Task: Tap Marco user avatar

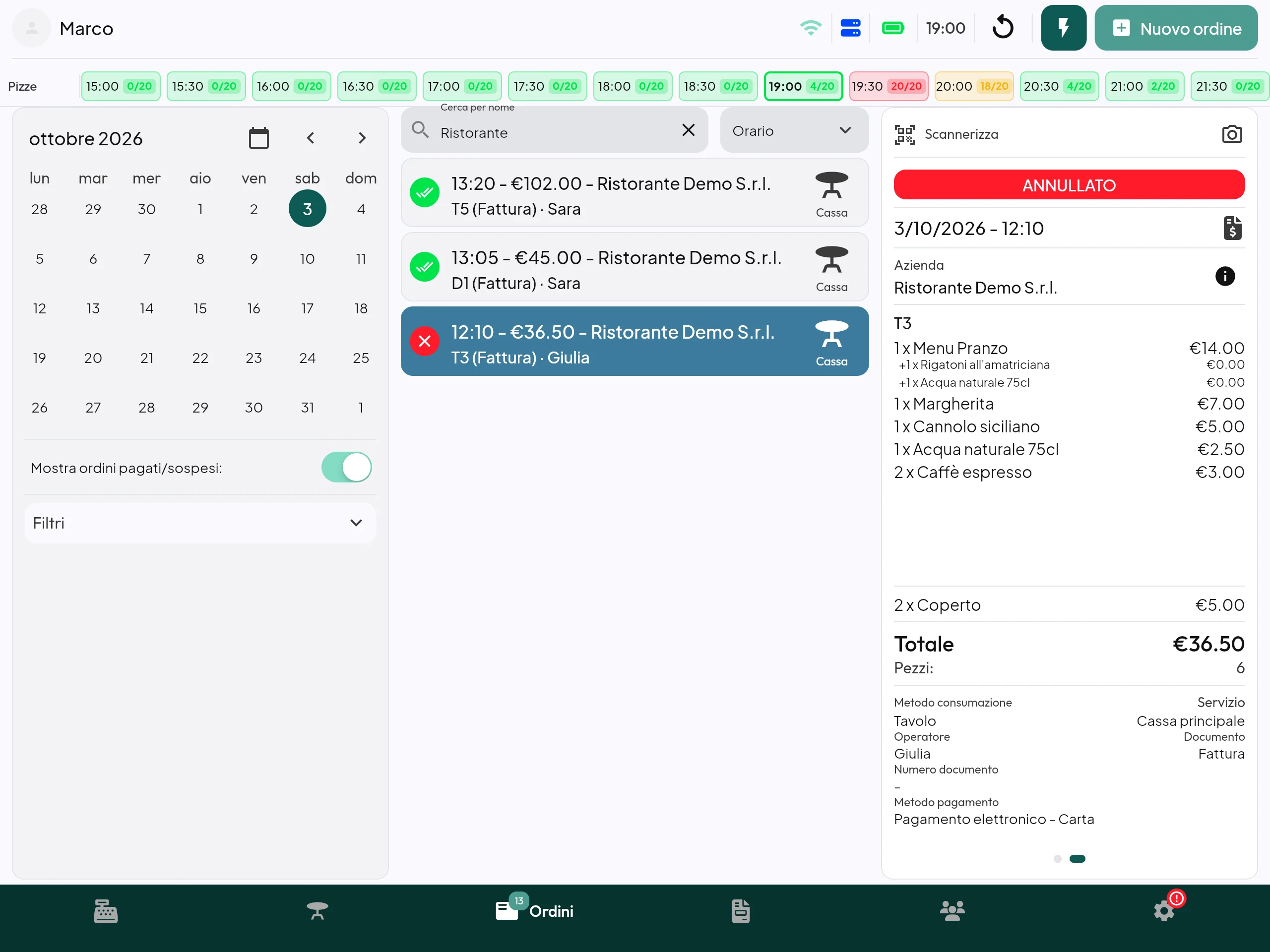Action: coord(32,28)
